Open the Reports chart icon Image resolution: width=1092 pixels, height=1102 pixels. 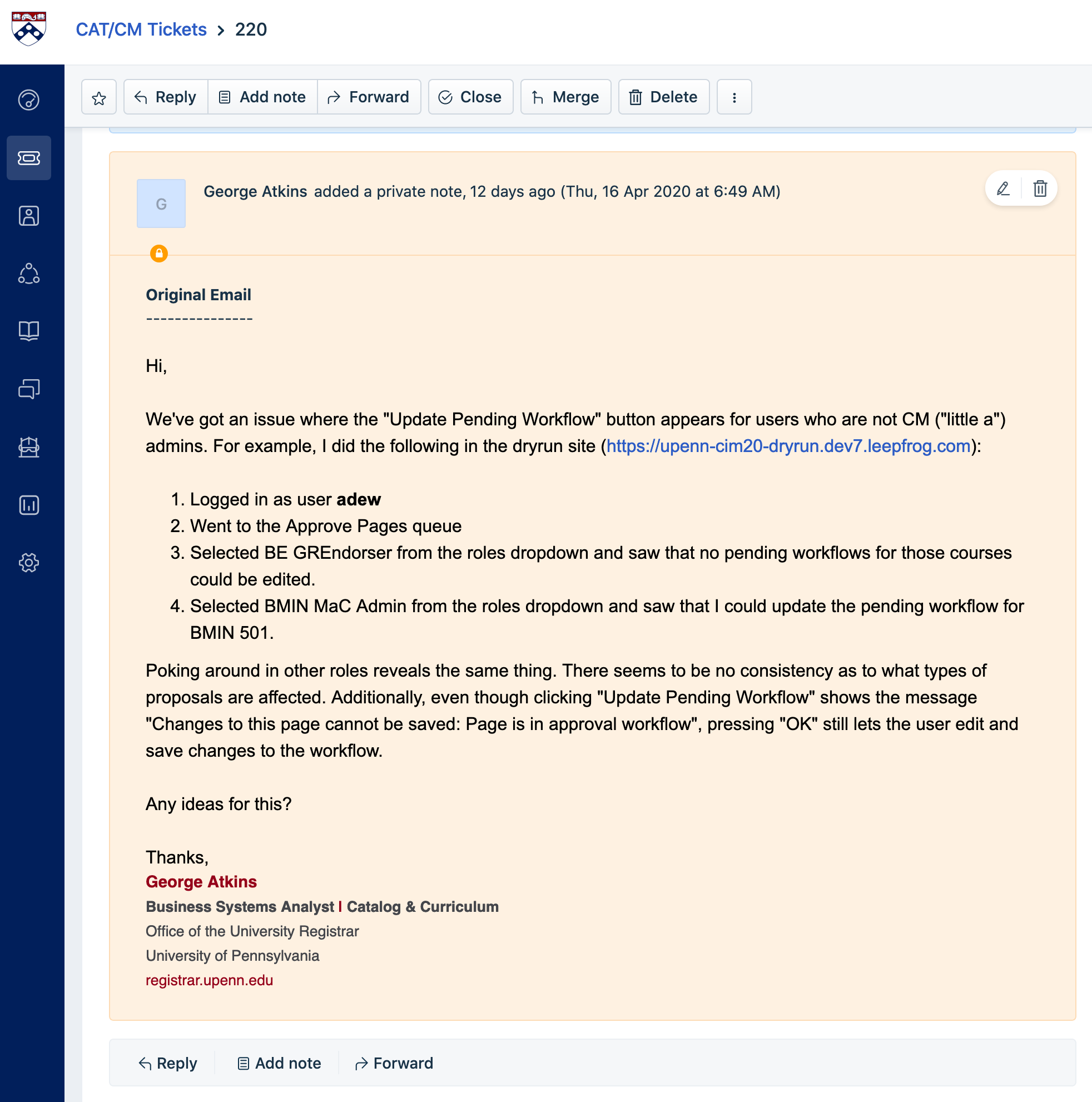(28, 505)
